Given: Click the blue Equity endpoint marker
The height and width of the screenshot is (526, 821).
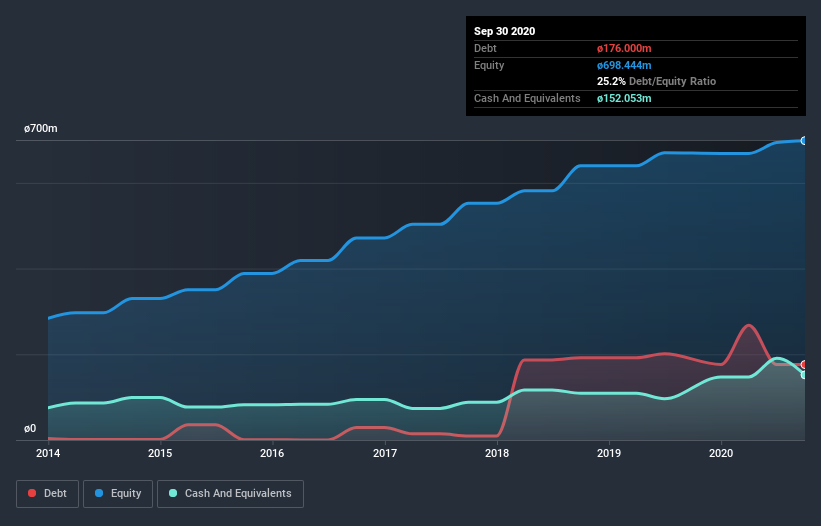Looking at the screenshot, I should [x=804, y=141].
